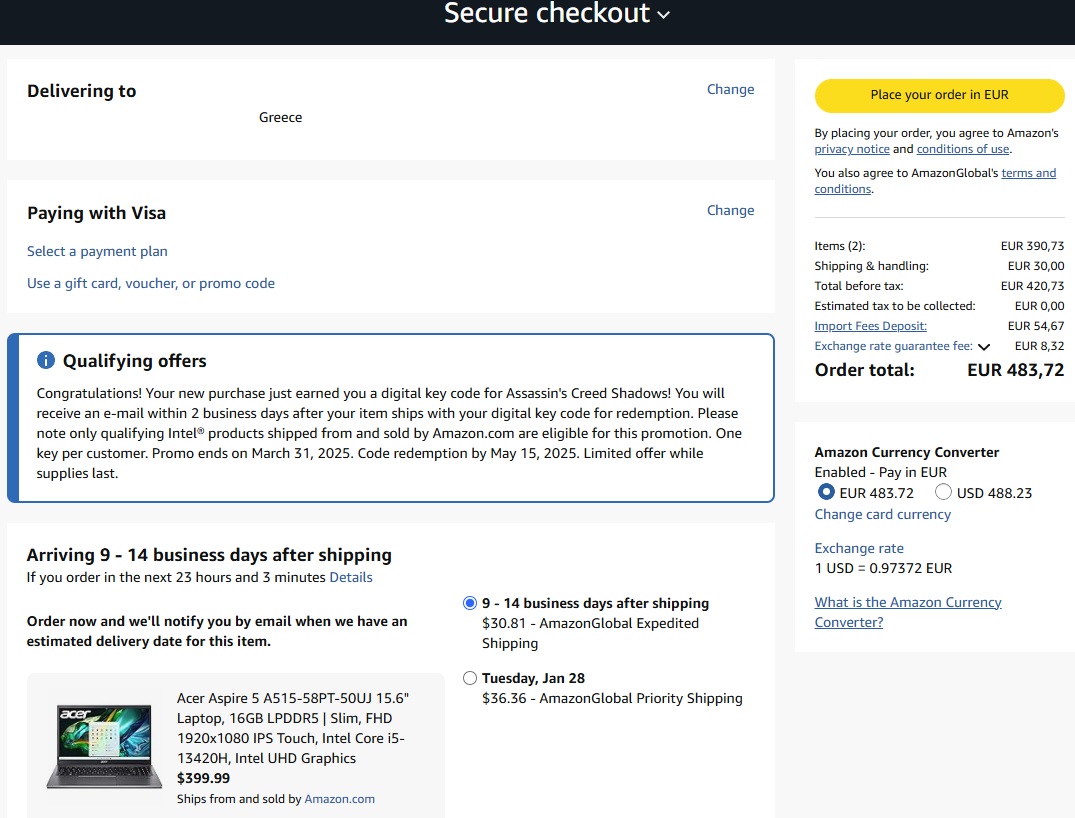
Task: Open the conditions of use link
Action: pos(963,149)
